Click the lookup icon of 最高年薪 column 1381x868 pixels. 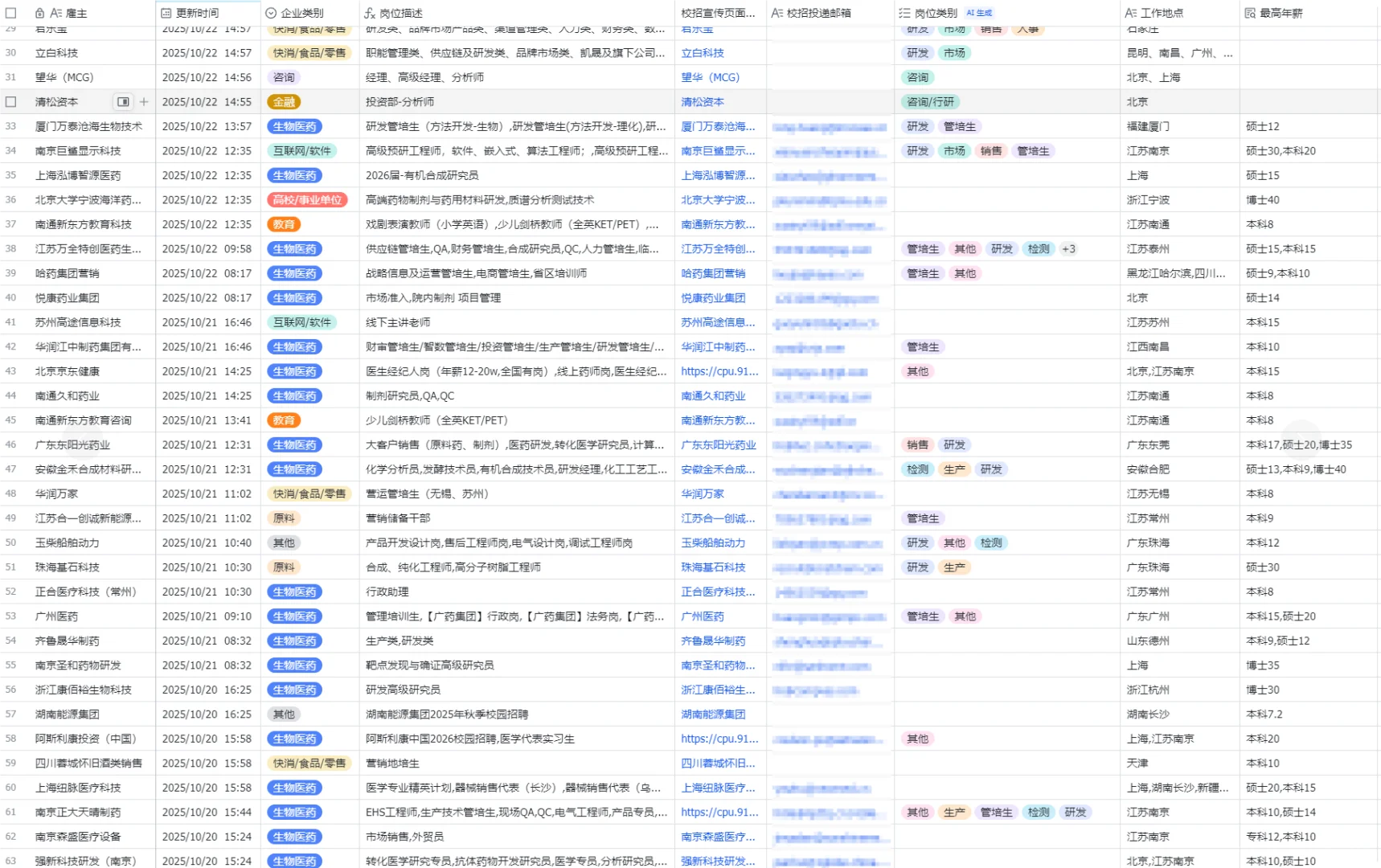pyautogui.click(x=1250, y=13)
